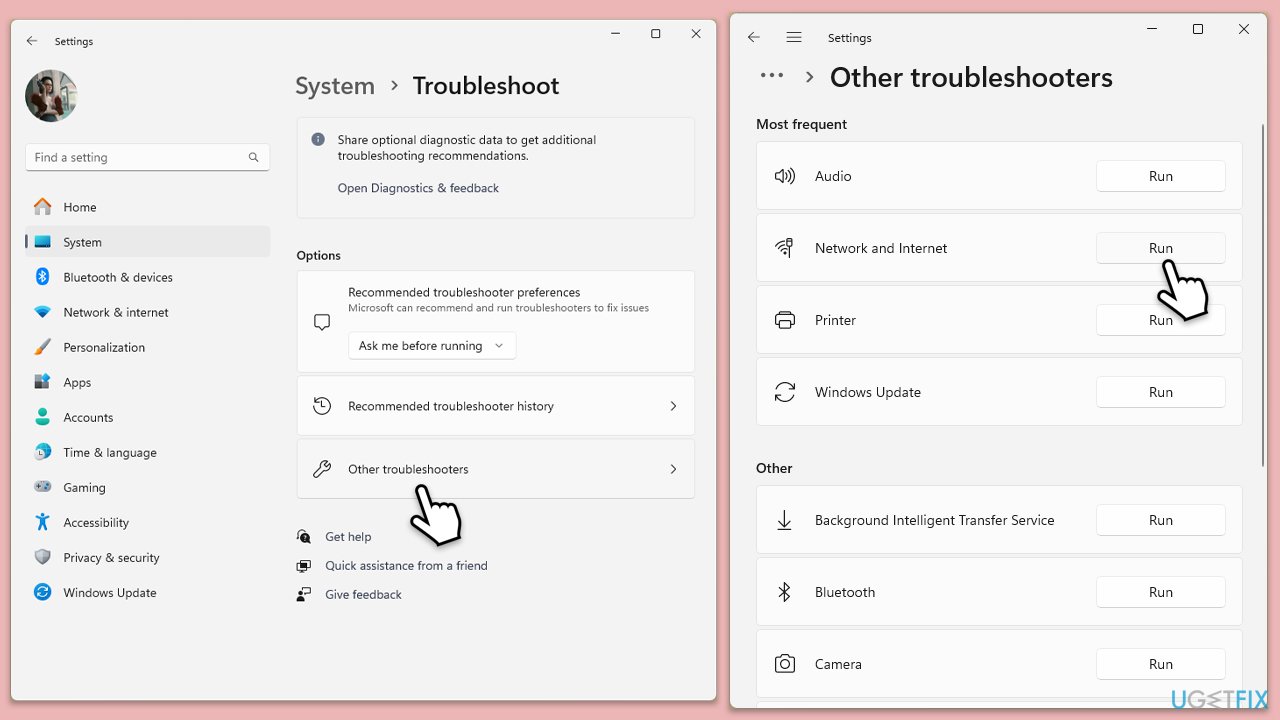
Task: Open the Ask me before running dropdown
Action: coord(431,345)
